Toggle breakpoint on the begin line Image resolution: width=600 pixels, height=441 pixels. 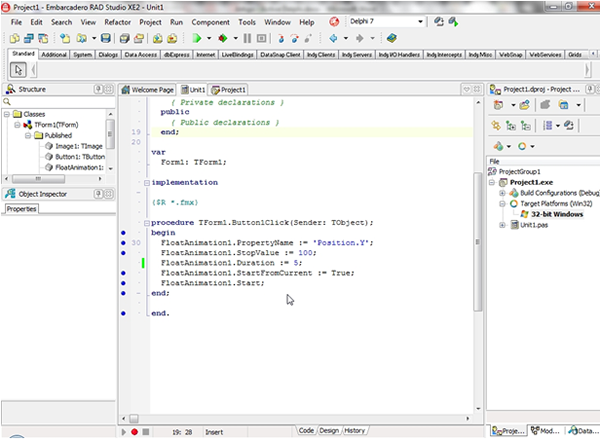coord(123,233)
